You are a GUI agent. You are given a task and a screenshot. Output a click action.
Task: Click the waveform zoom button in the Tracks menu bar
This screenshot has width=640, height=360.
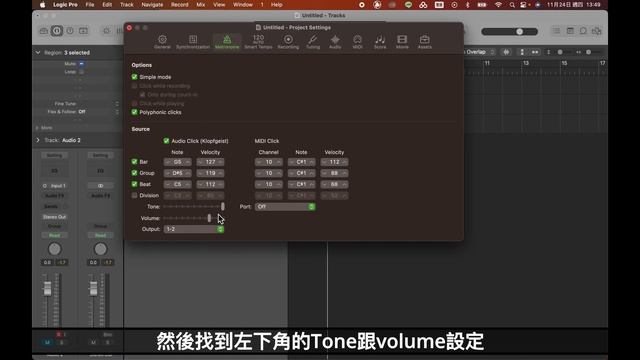point(506,52)
